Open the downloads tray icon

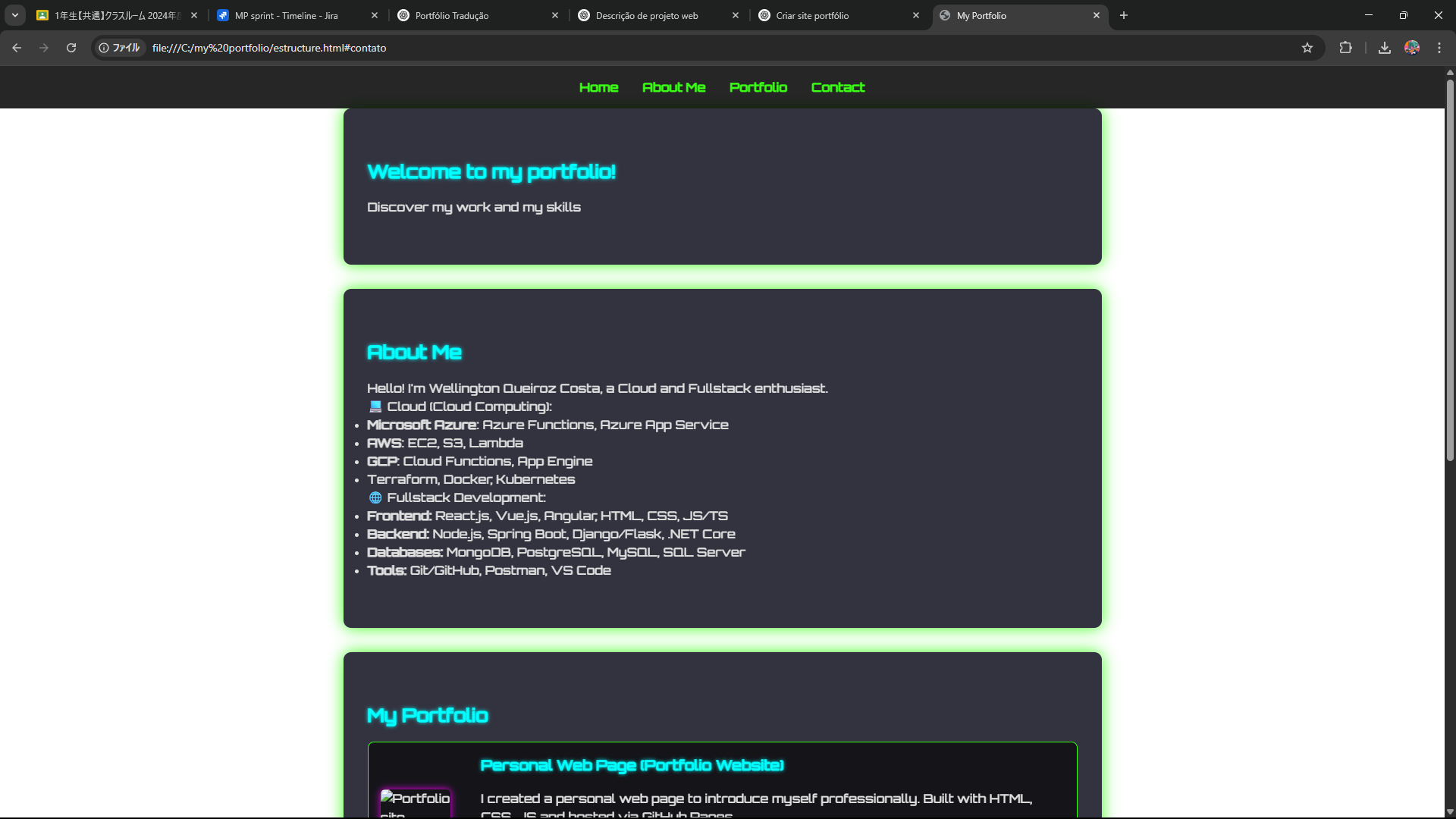click(1385, 48)
